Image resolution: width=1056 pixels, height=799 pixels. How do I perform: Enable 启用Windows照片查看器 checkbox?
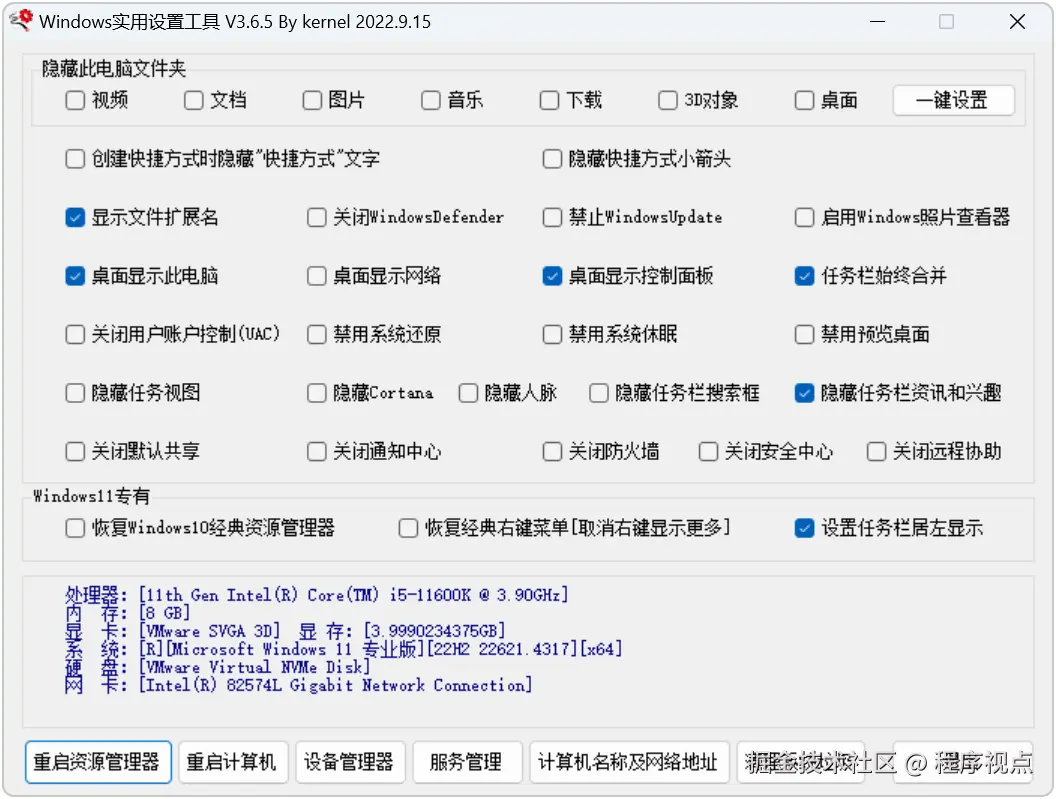(x=804, y=218)
